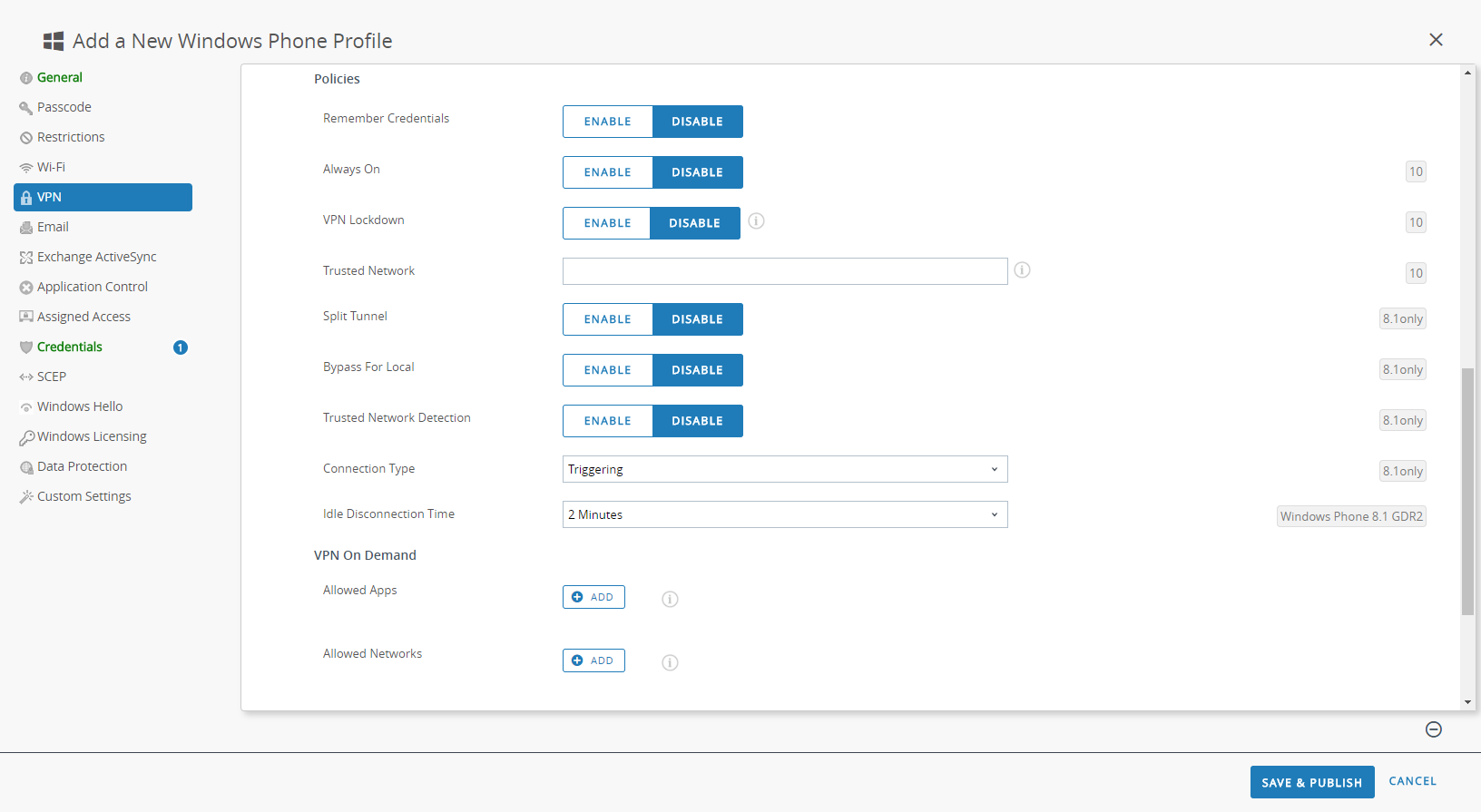Open the Idle Disconnection Time dropdown
The height and width of the screenshot is (812, 1481).
coord(785,514)
